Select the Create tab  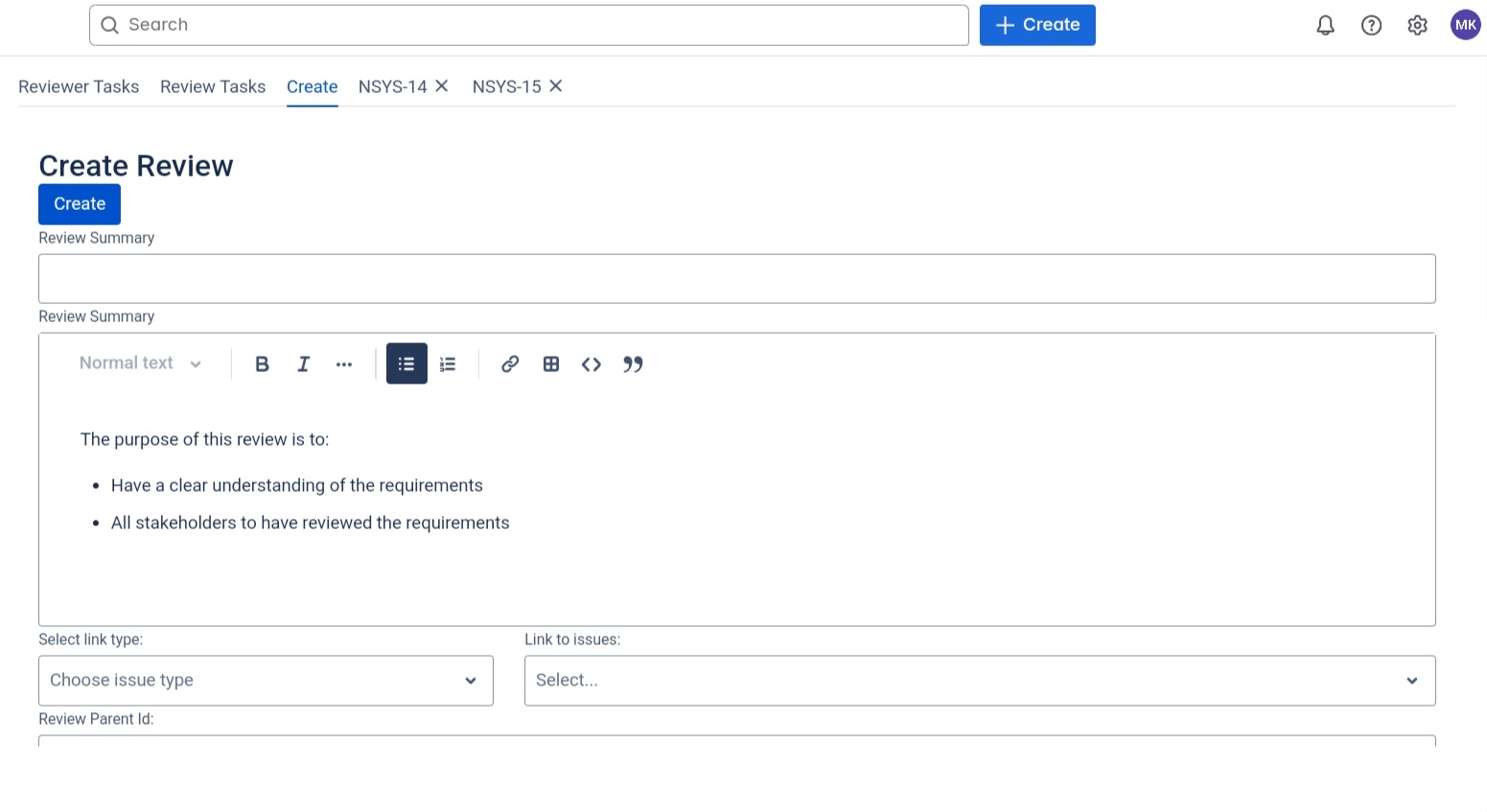coord(312,86)
